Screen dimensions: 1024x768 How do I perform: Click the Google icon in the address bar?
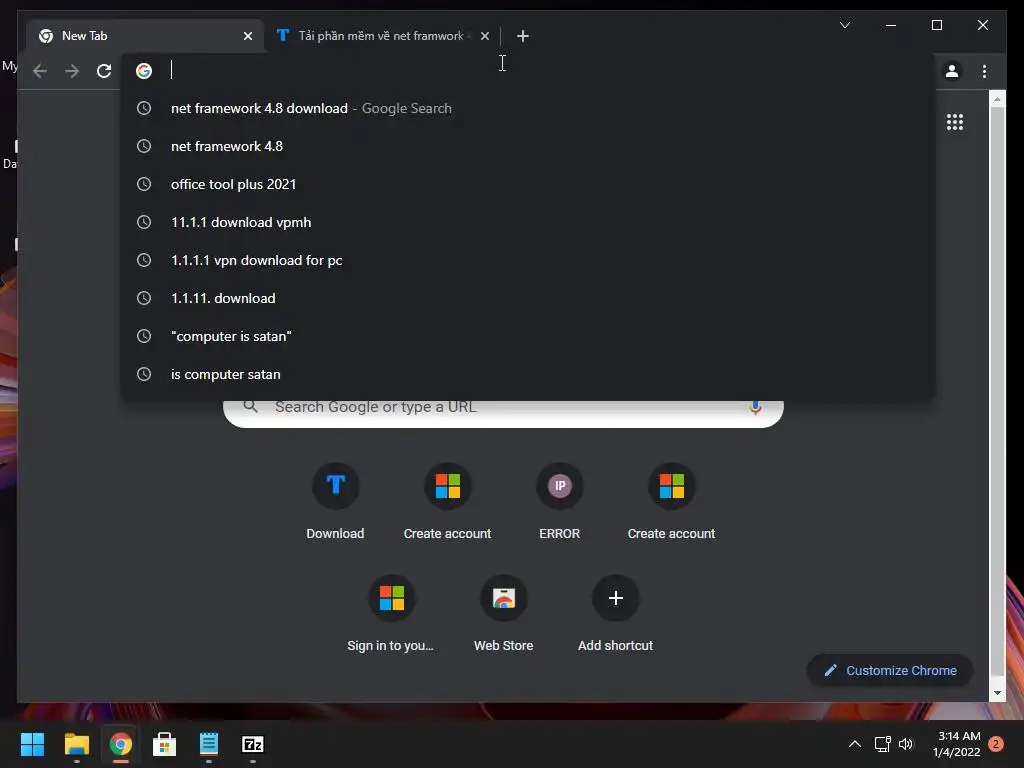pos(144,71)
